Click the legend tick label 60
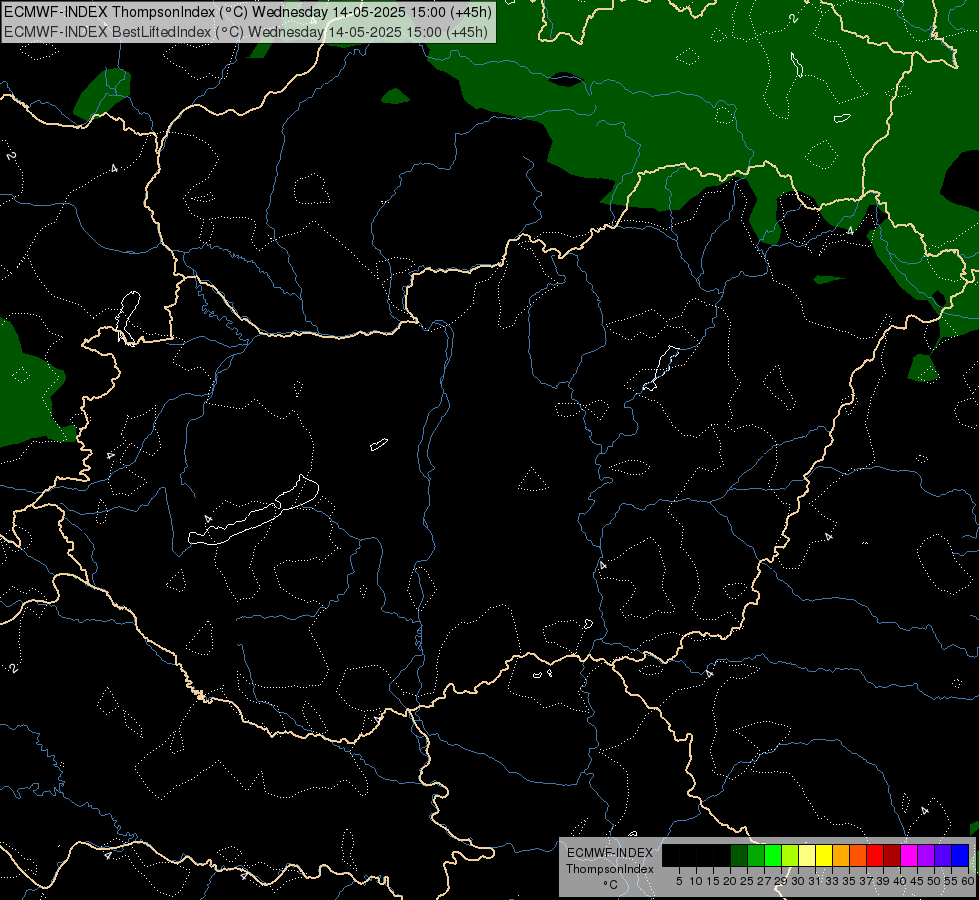This screenshot has width=979, height=900. click(968, 881)
